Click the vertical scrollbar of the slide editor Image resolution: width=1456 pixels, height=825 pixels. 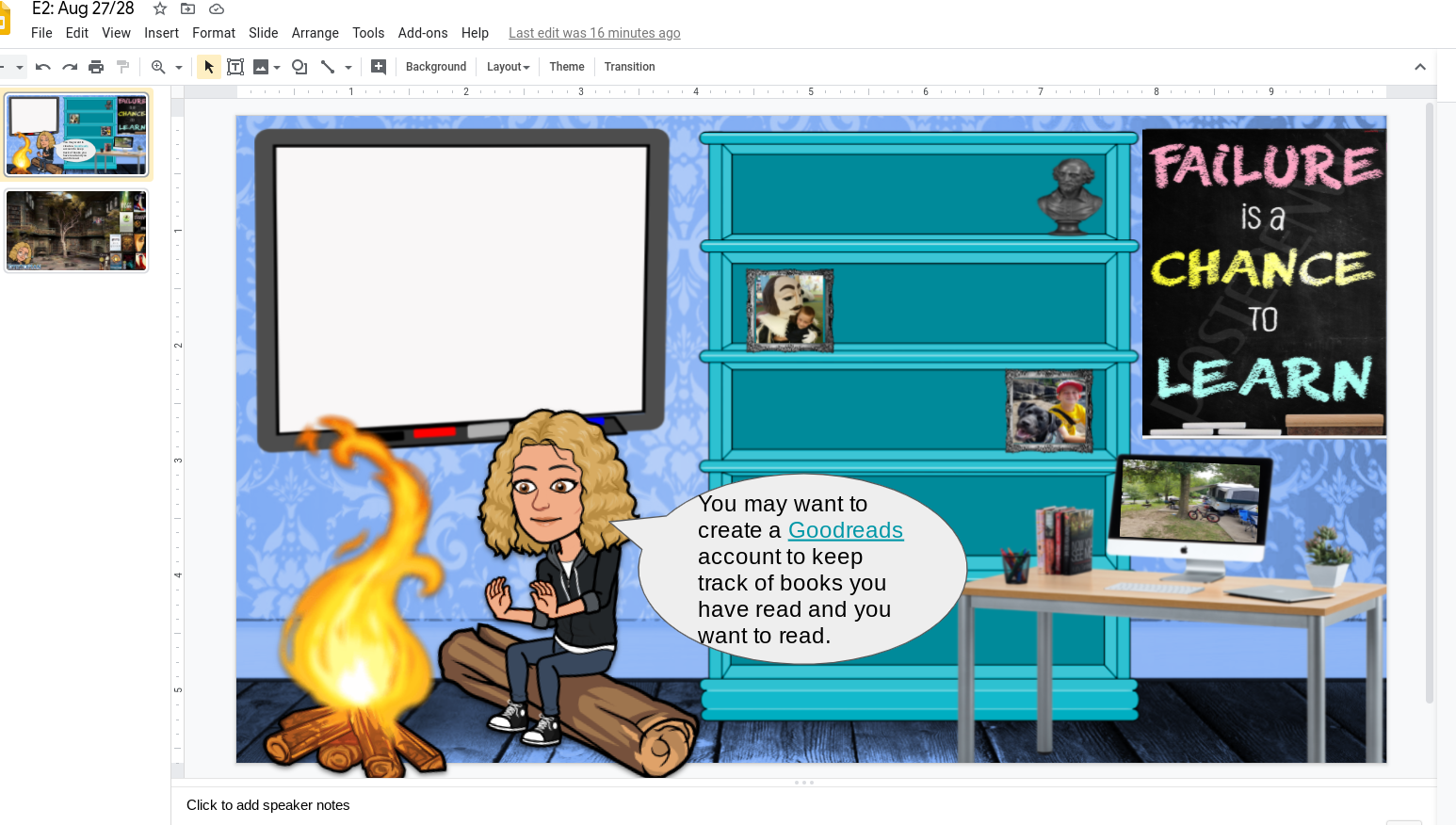[1430, 405]
